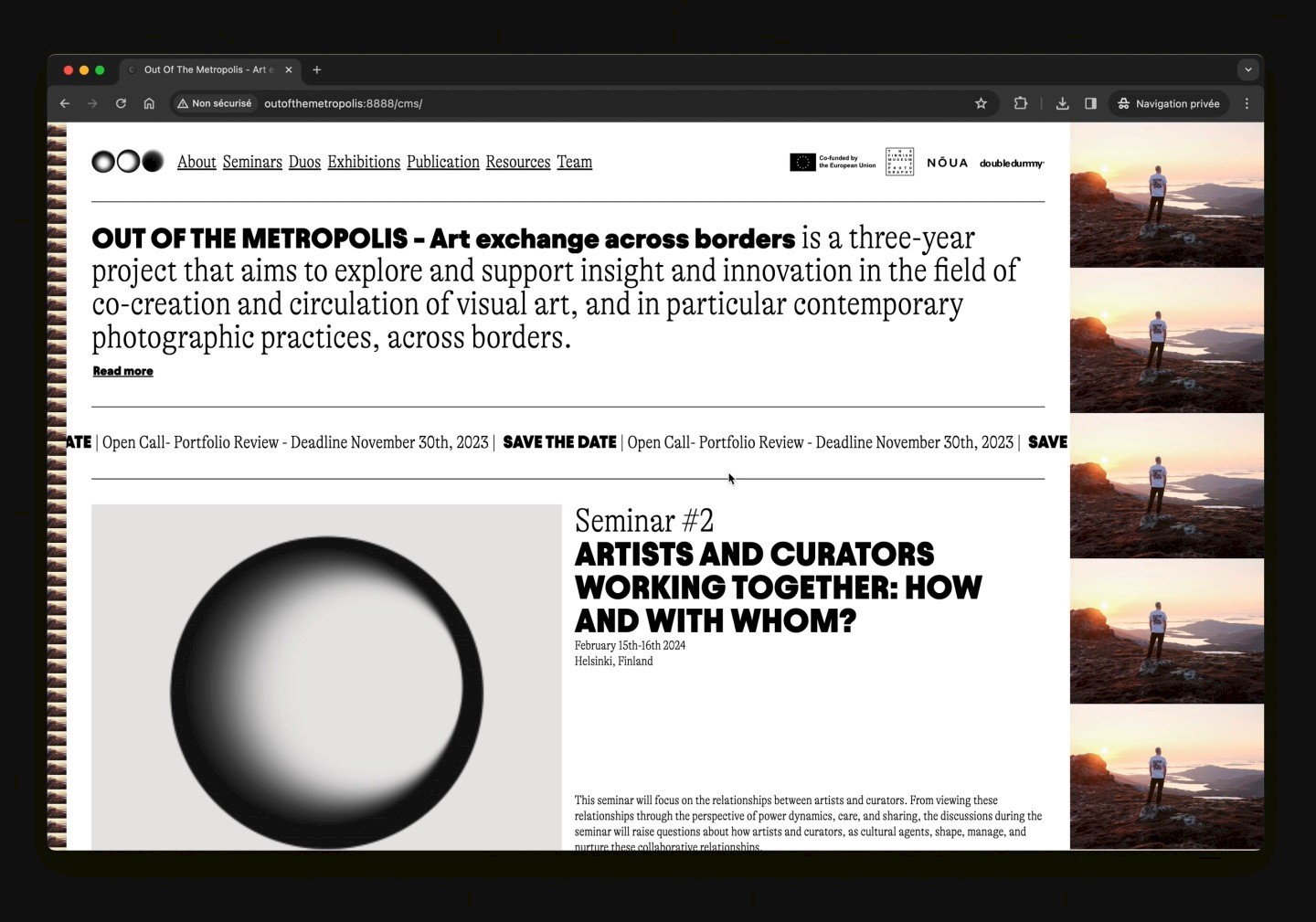Click the February 15th-16th 2024 date text
This screenshot has width=1316, height=922.
[x=630, y=645]
